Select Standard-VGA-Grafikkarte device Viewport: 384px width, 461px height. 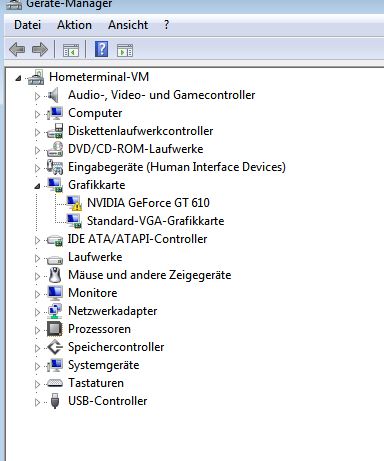click(x=155, y=221)
